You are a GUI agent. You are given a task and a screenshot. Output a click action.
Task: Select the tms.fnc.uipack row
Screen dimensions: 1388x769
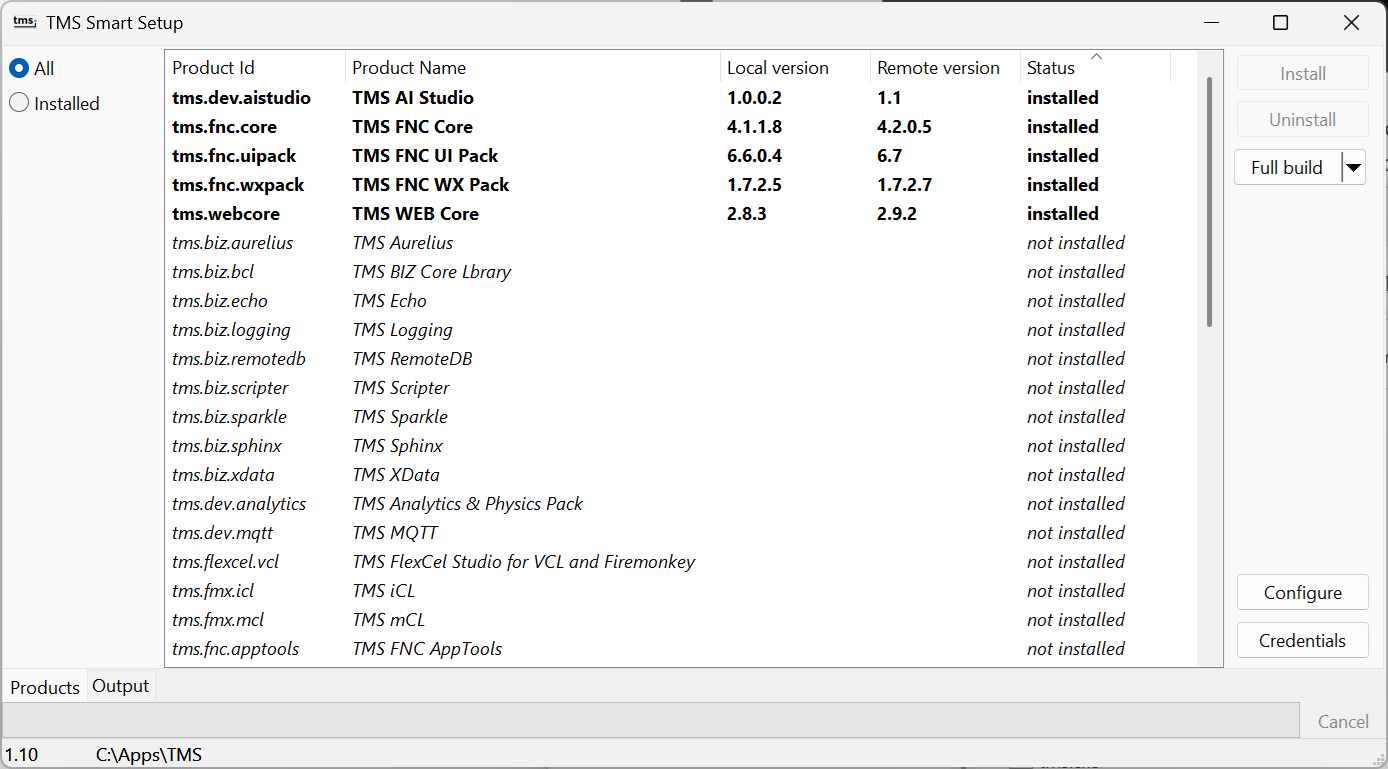click(680, 156)
